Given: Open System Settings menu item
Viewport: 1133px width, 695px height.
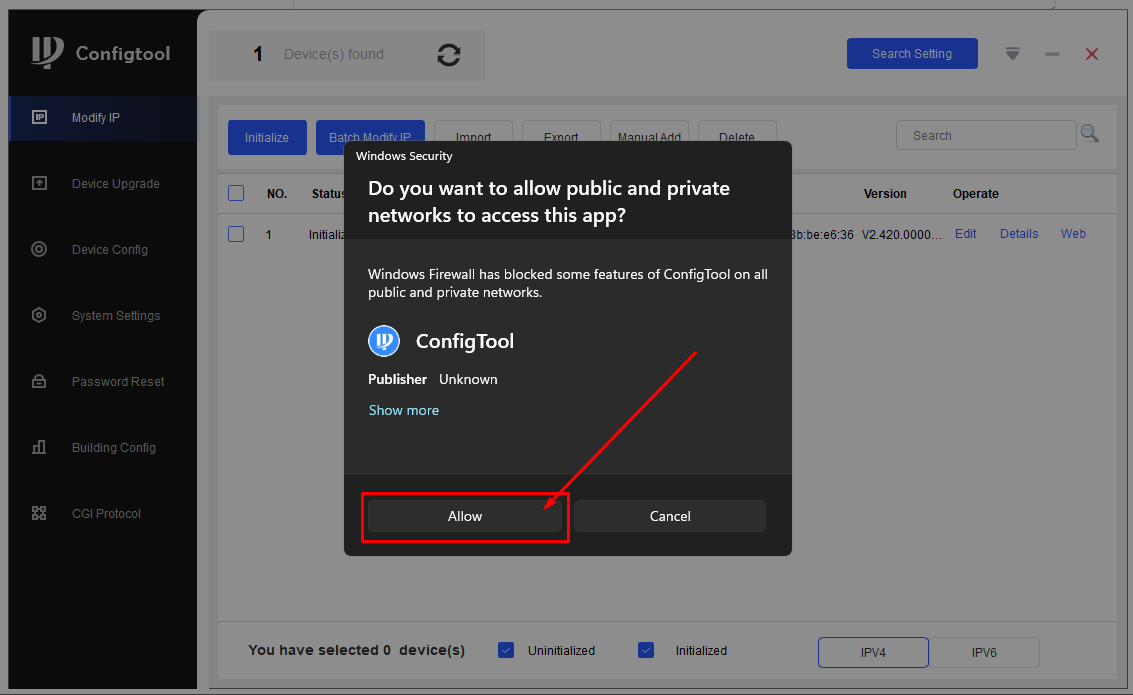Looking at the screenshot, I should click(103, 316).
